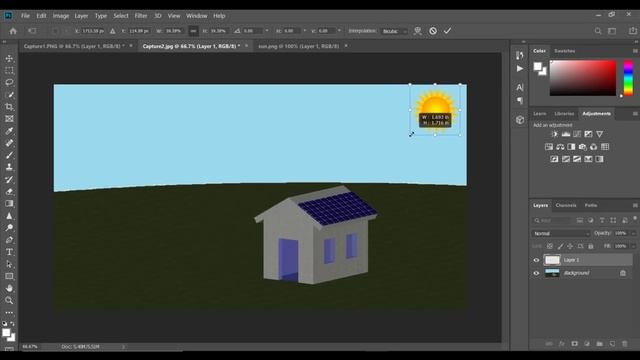Open the workspace switcher dropdown
640x360 pixels.
(x=612, y=31)
